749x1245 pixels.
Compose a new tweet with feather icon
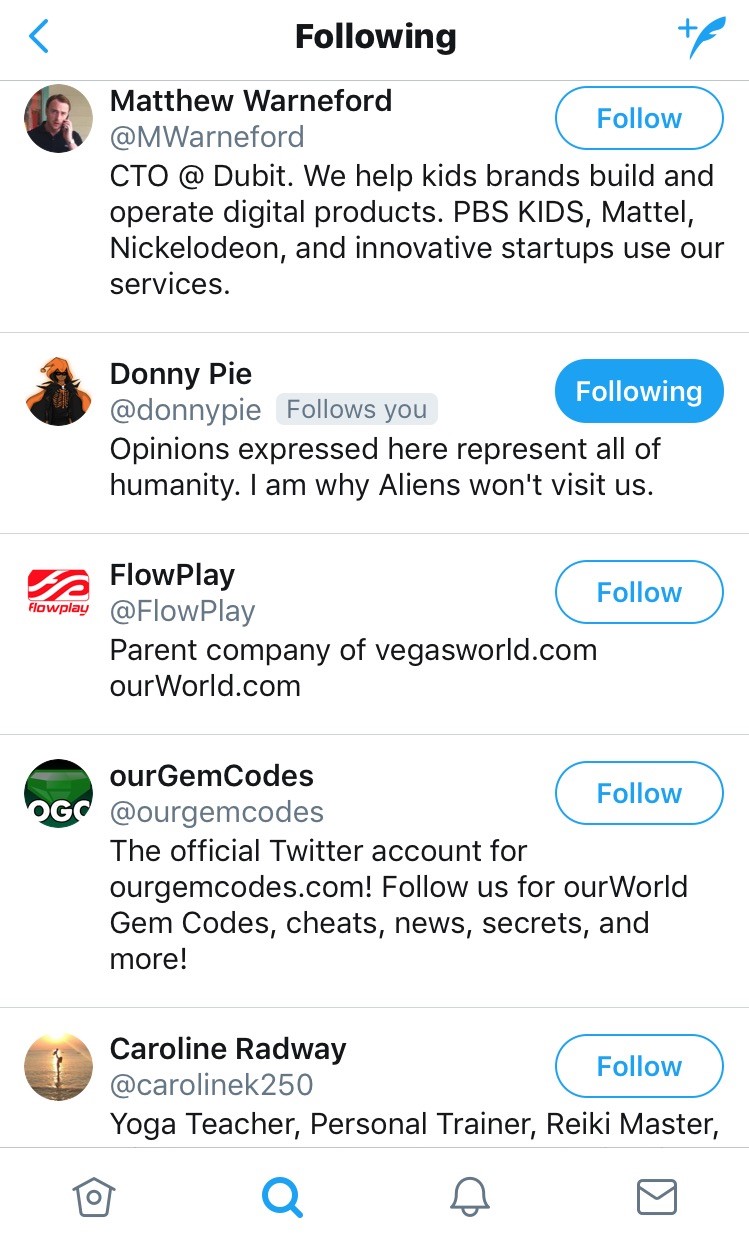pos(701,37)
